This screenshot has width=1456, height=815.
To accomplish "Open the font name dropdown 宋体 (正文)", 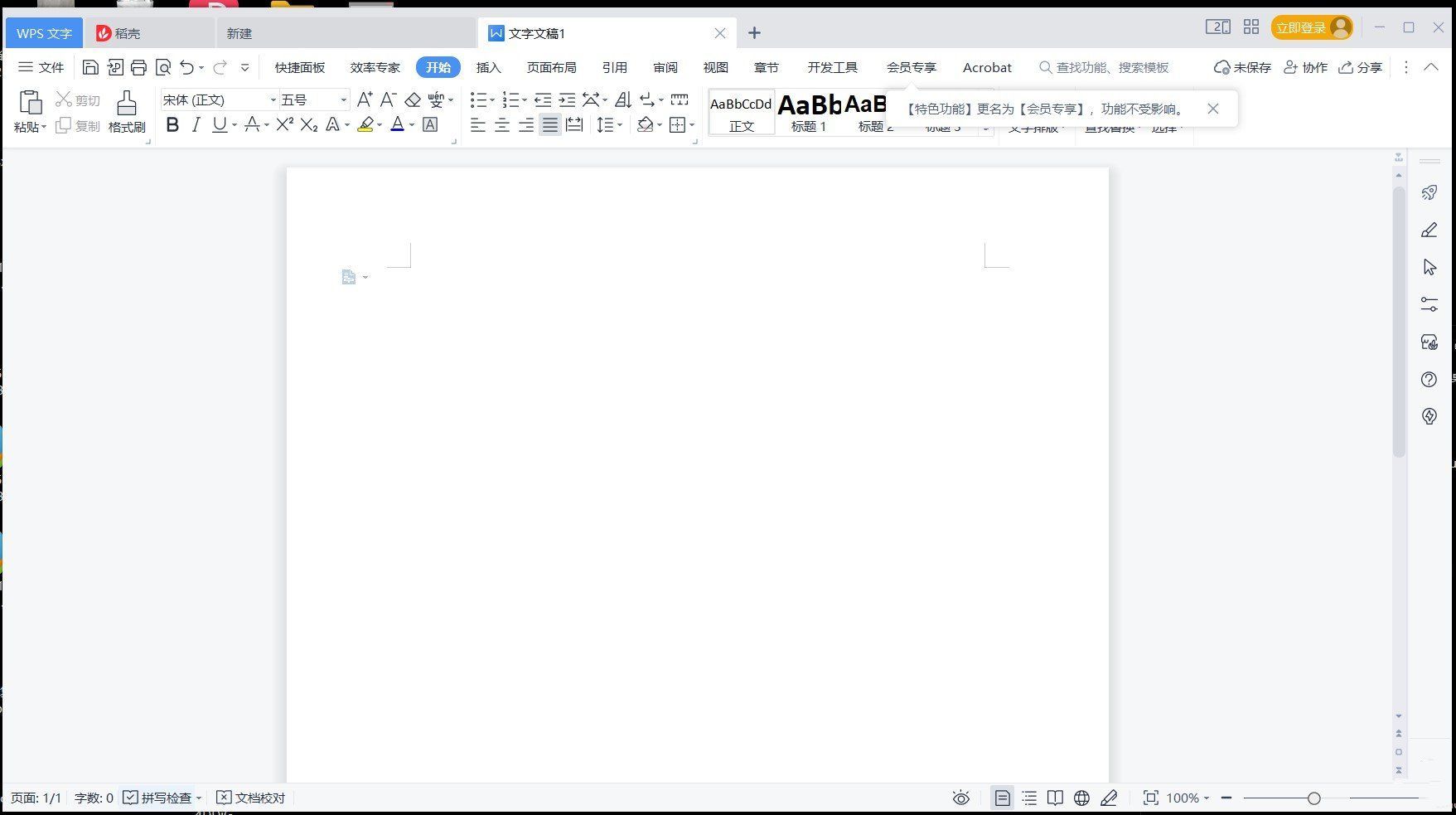I will pos(219,99).
